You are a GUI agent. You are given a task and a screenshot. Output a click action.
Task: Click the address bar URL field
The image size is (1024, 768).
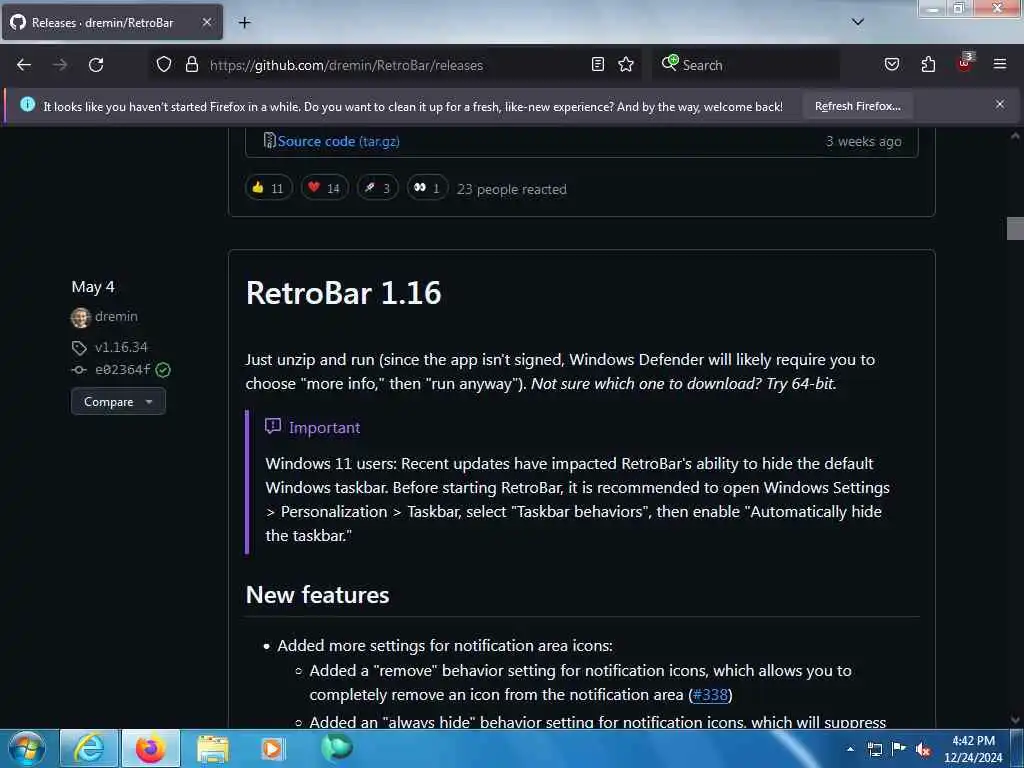[395, 65]
